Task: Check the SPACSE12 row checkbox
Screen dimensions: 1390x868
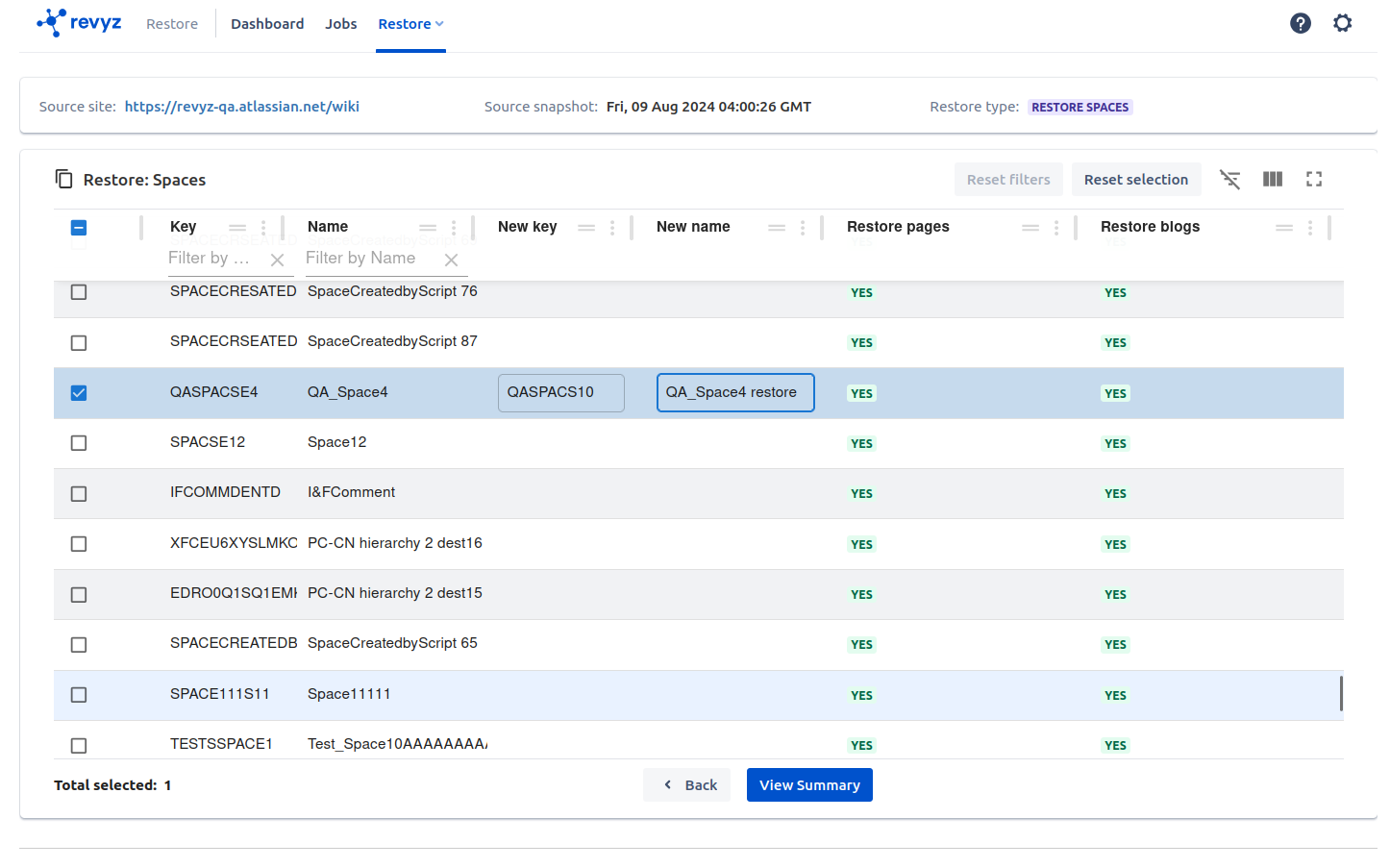Action: (x=79, y=443)
